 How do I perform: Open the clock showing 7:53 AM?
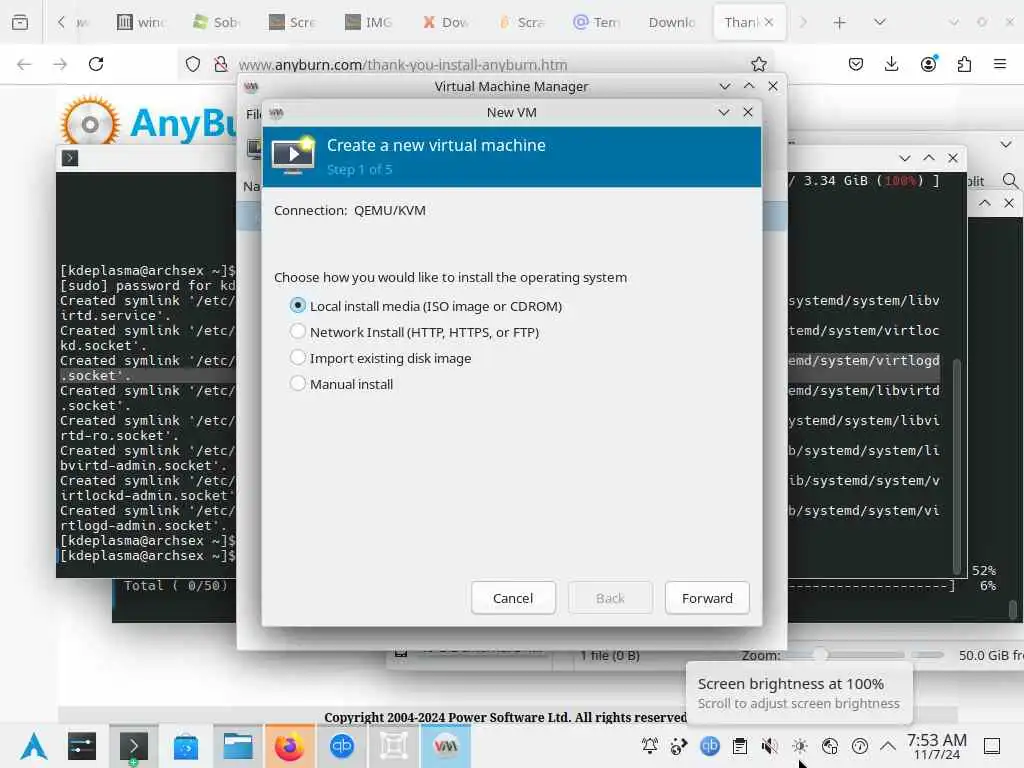[x=936, y=746]
